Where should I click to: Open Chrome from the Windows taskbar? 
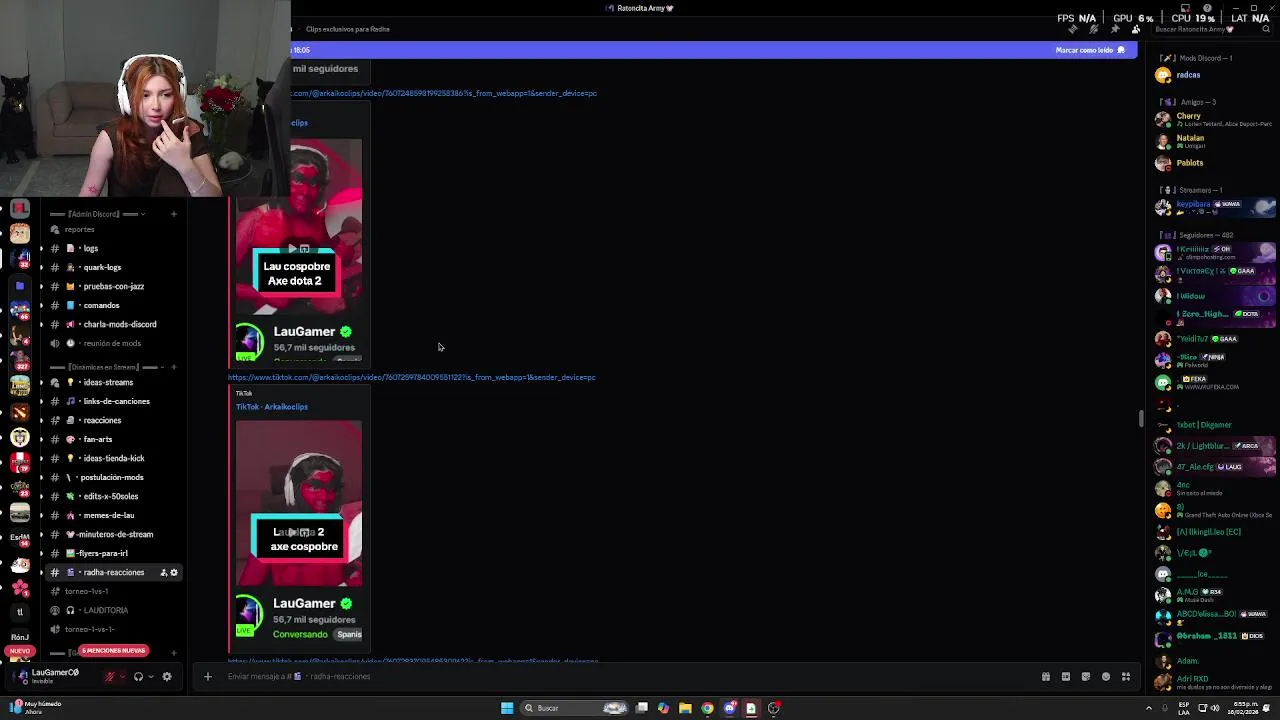tap(707, 708)
